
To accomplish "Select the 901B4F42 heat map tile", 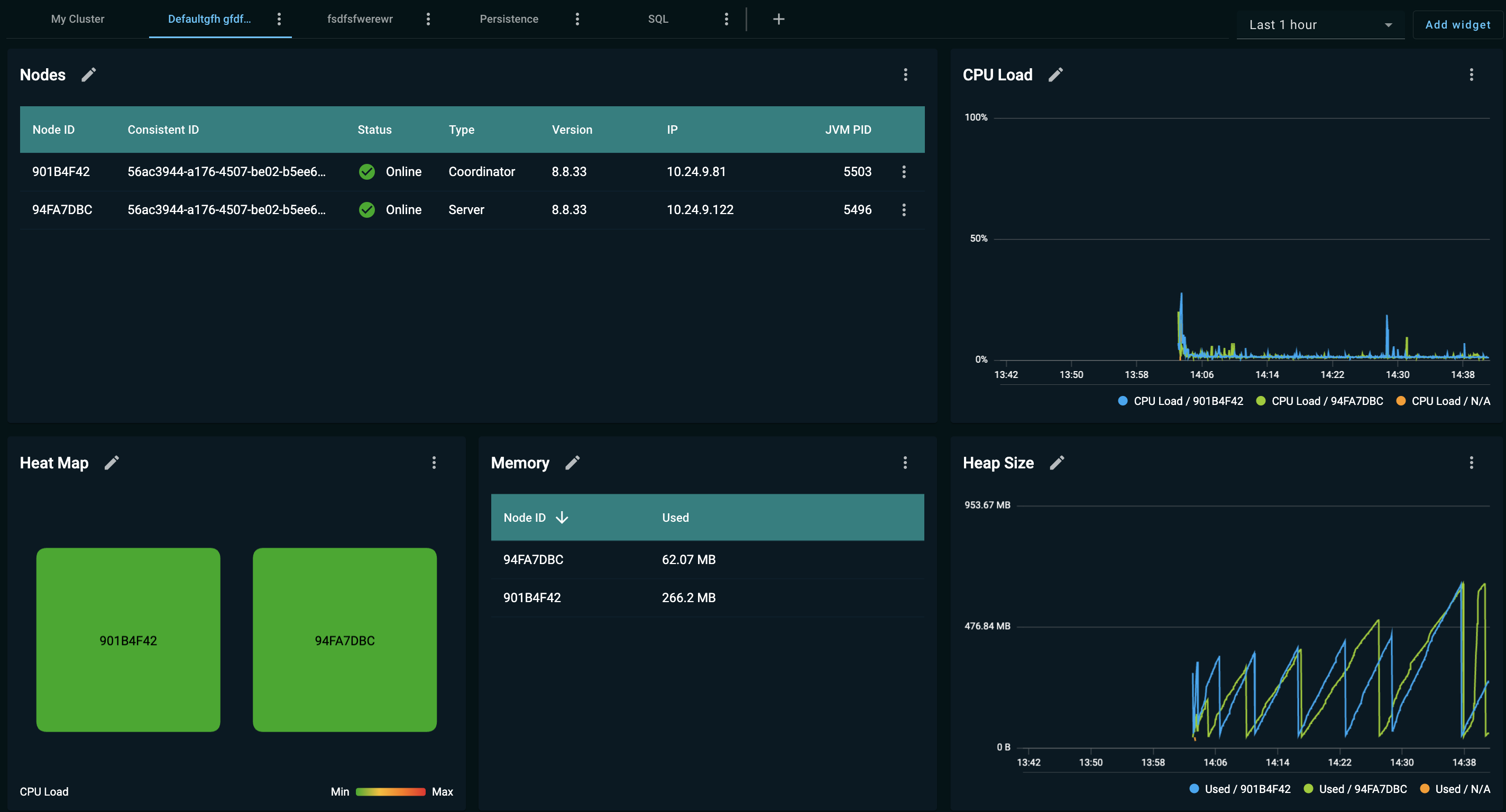I will [x=128, y=640].
